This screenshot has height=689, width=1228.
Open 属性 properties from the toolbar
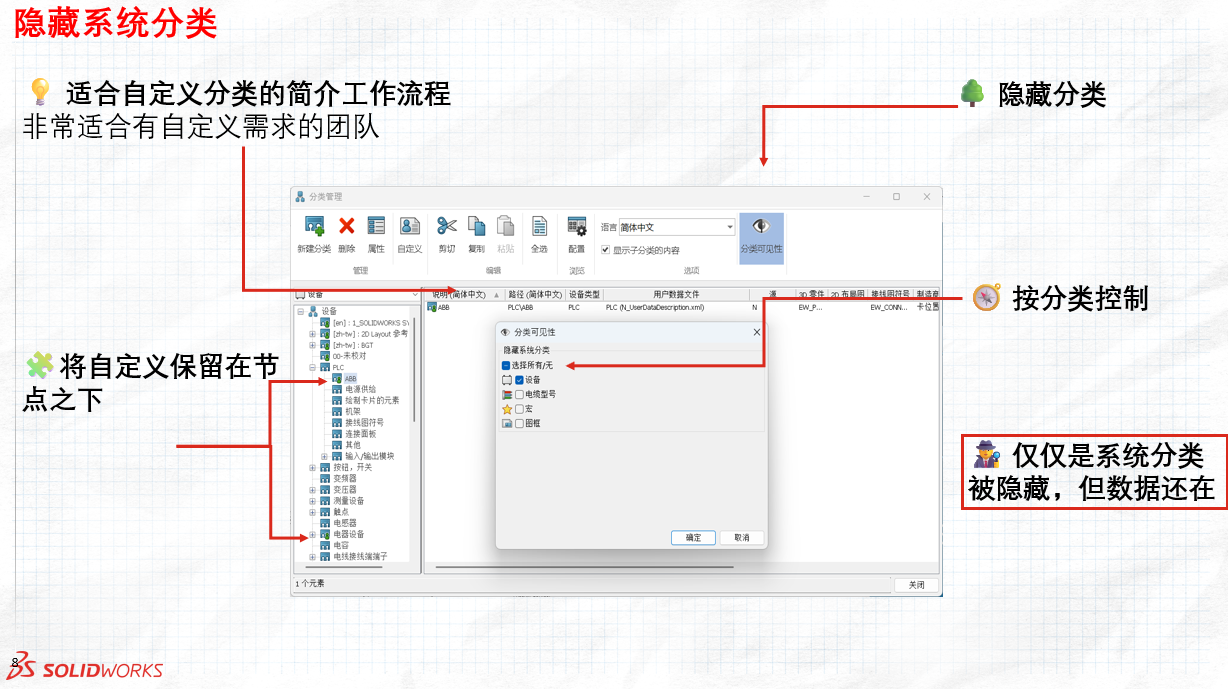pyautogui.click(x=376, y=227)
